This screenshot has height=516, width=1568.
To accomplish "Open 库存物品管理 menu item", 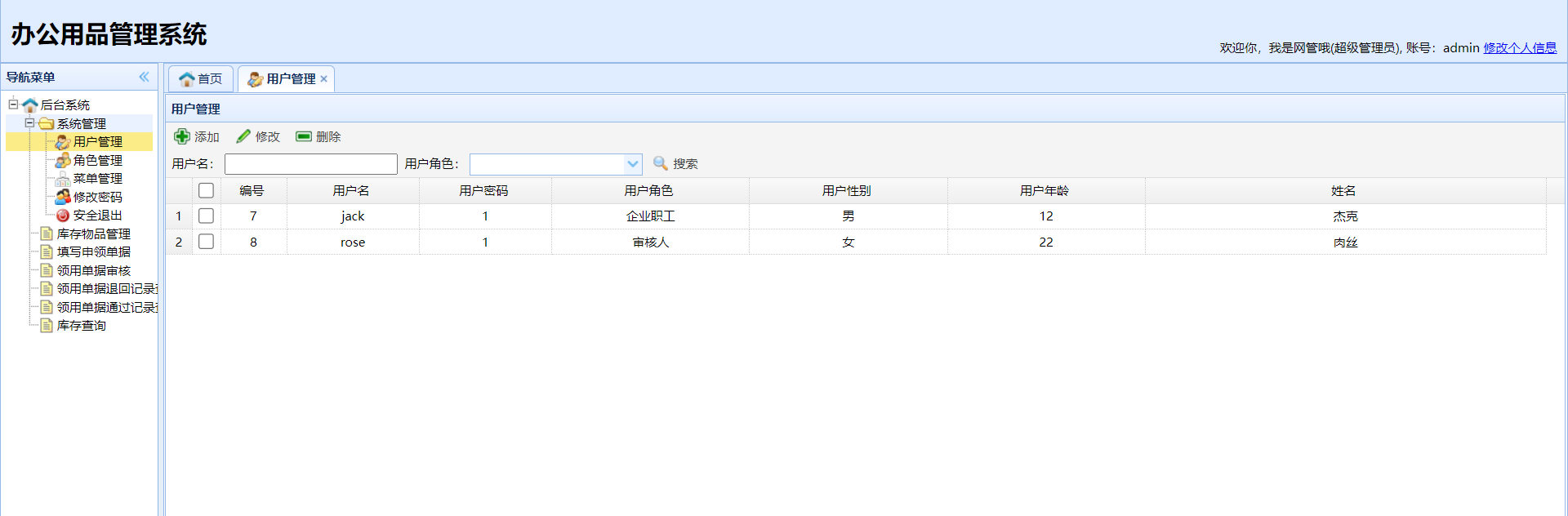I will pos(94,234).
